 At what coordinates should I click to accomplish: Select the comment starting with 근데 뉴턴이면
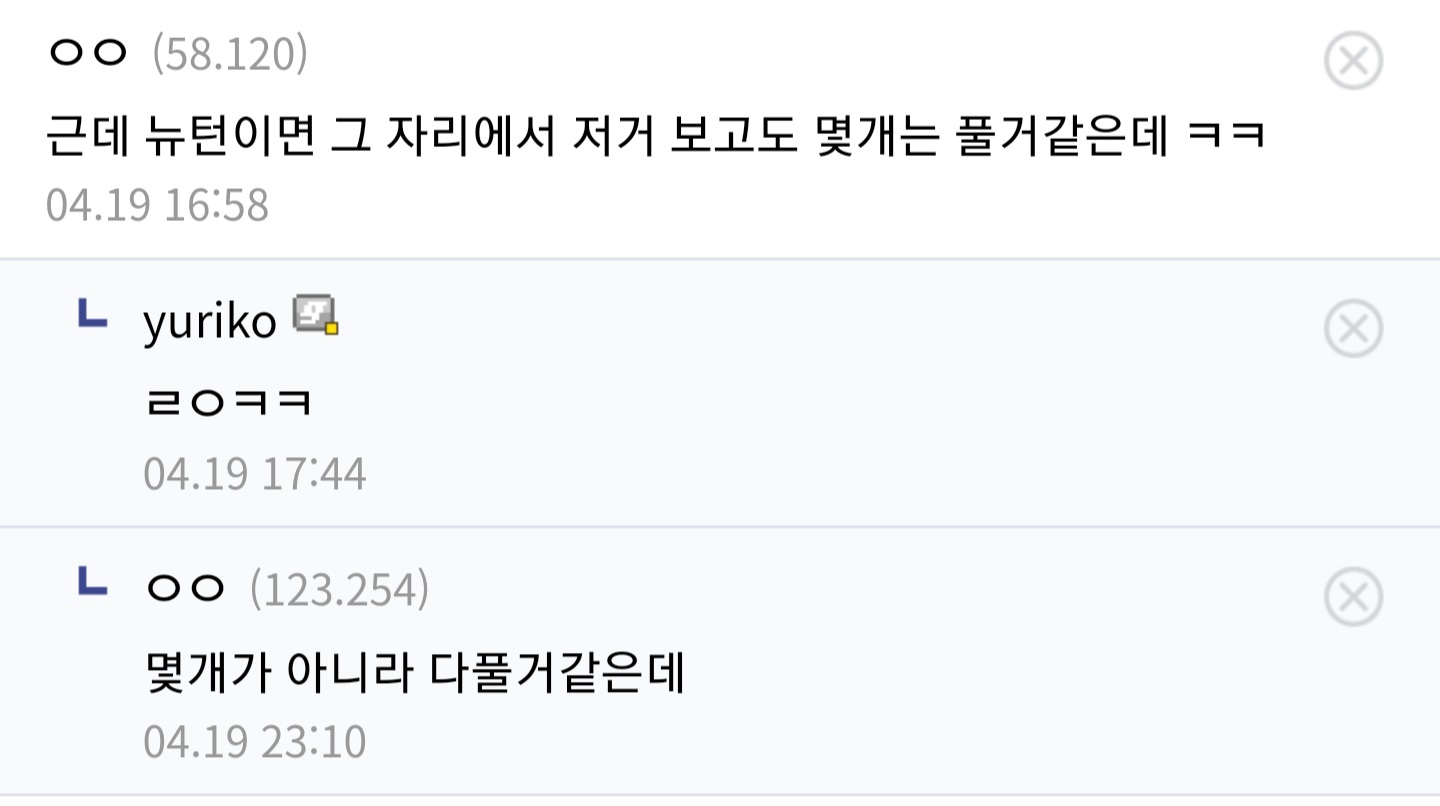click(656, 135)
